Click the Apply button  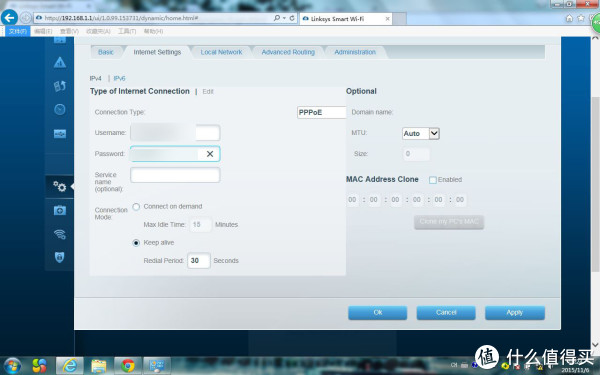click(515, 313)
